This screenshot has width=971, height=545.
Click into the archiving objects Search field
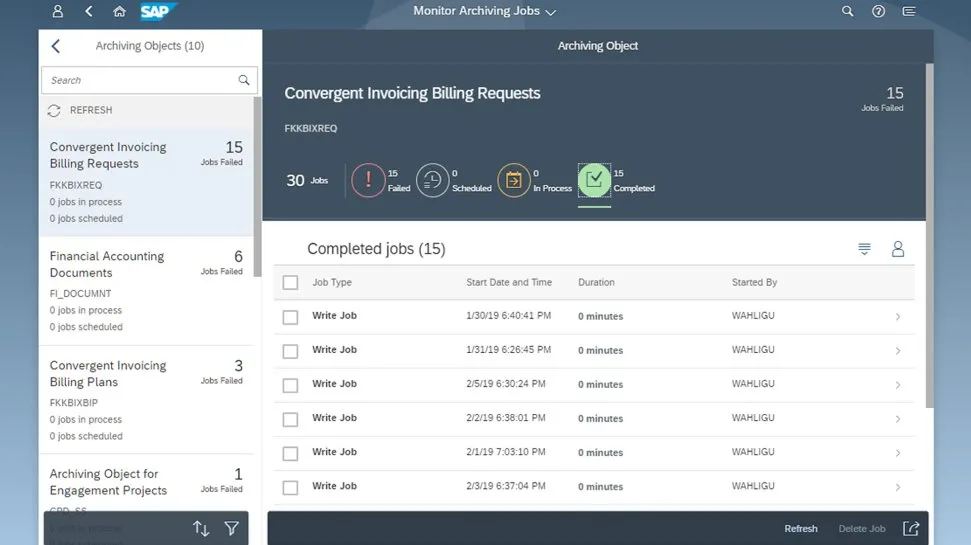[140, 80]
